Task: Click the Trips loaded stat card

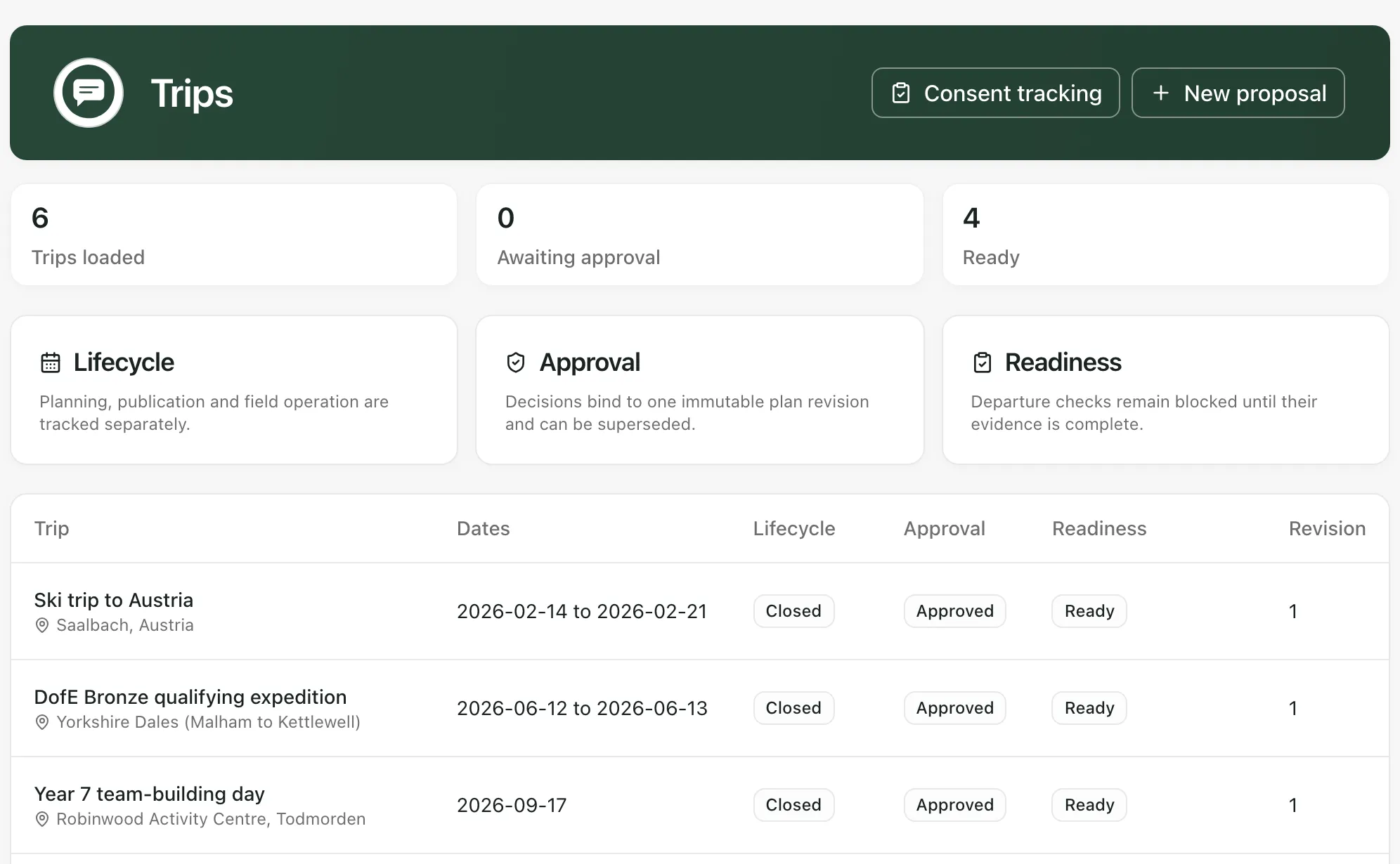Action: click(x=234, y=235)
